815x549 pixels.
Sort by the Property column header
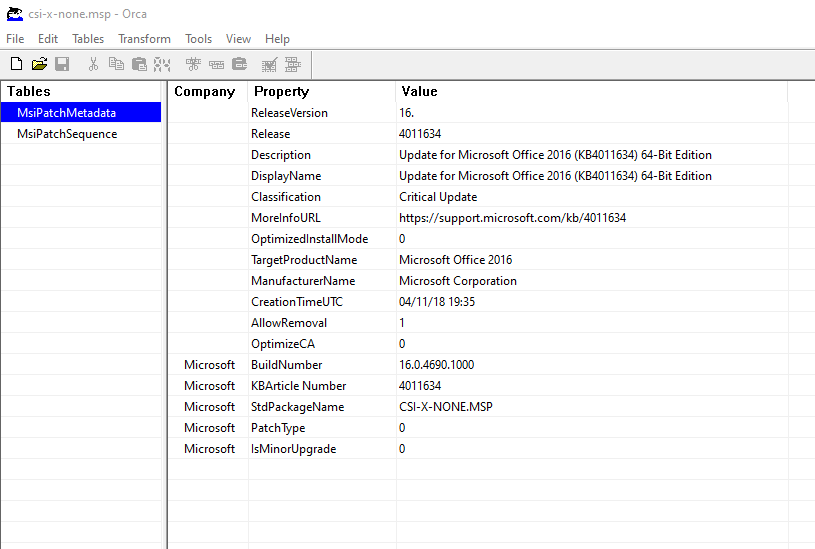[x=322, y=92]
